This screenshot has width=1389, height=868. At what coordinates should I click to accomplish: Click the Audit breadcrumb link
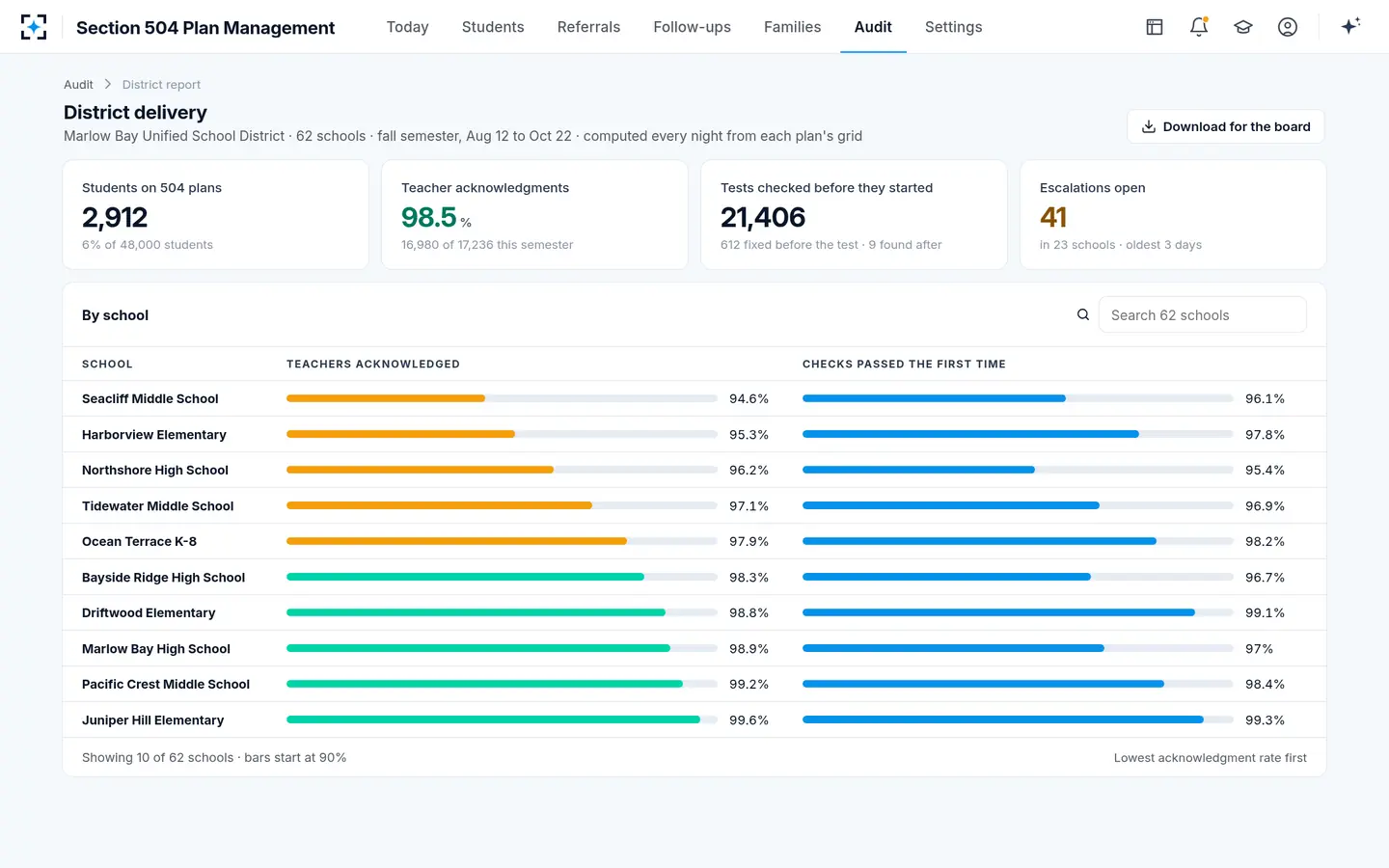[78, 85]
